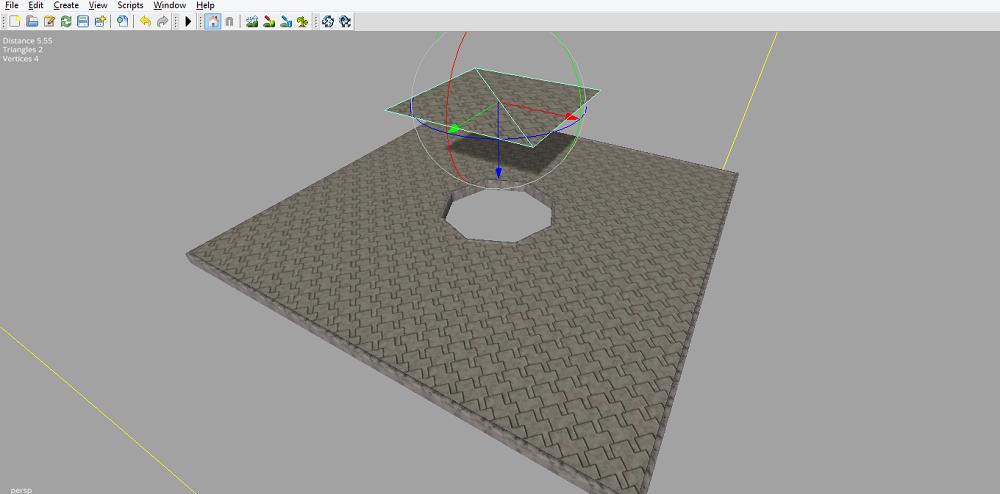Select the terrain tool with red brush
This screenshot has height=494, width=1000.
(269, 21)
